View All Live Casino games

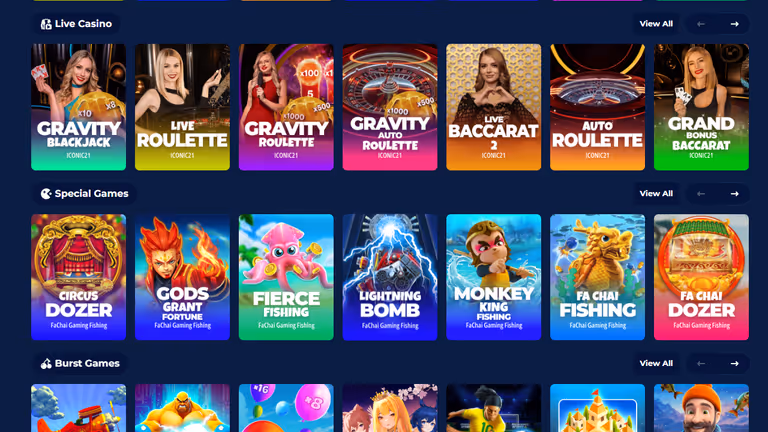[656, 24]
